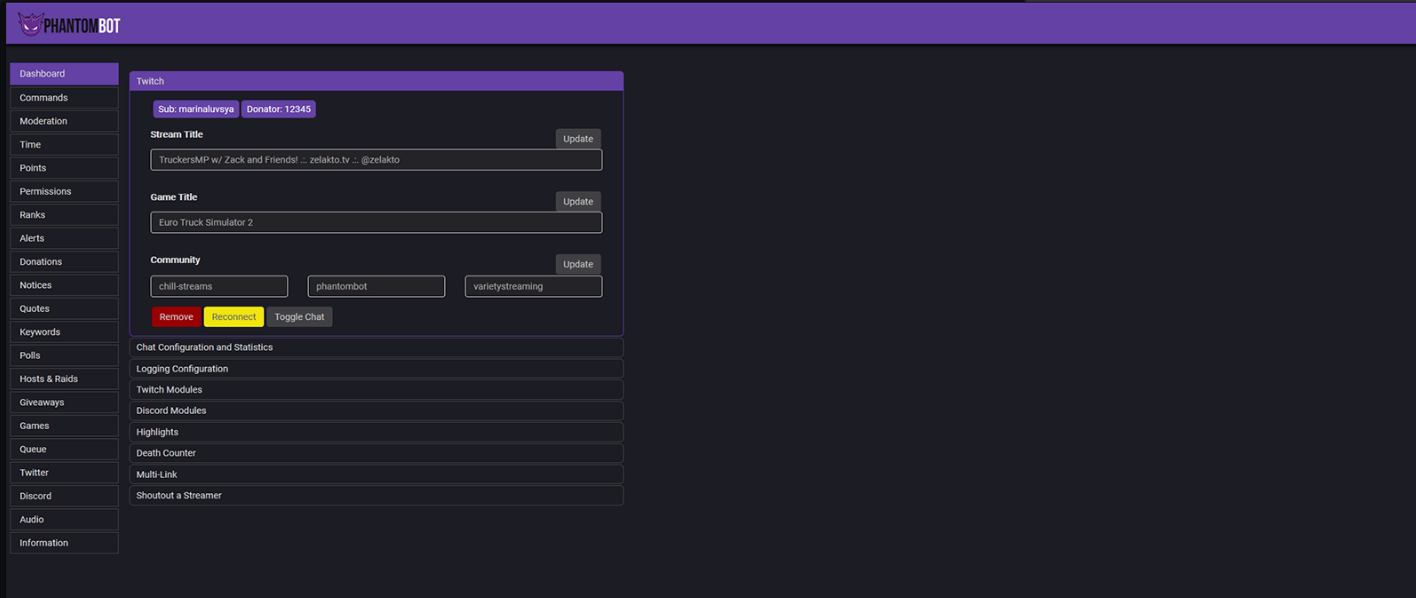Expand the Multi-Link panel

pyautogui.click(x=376, y=475)
